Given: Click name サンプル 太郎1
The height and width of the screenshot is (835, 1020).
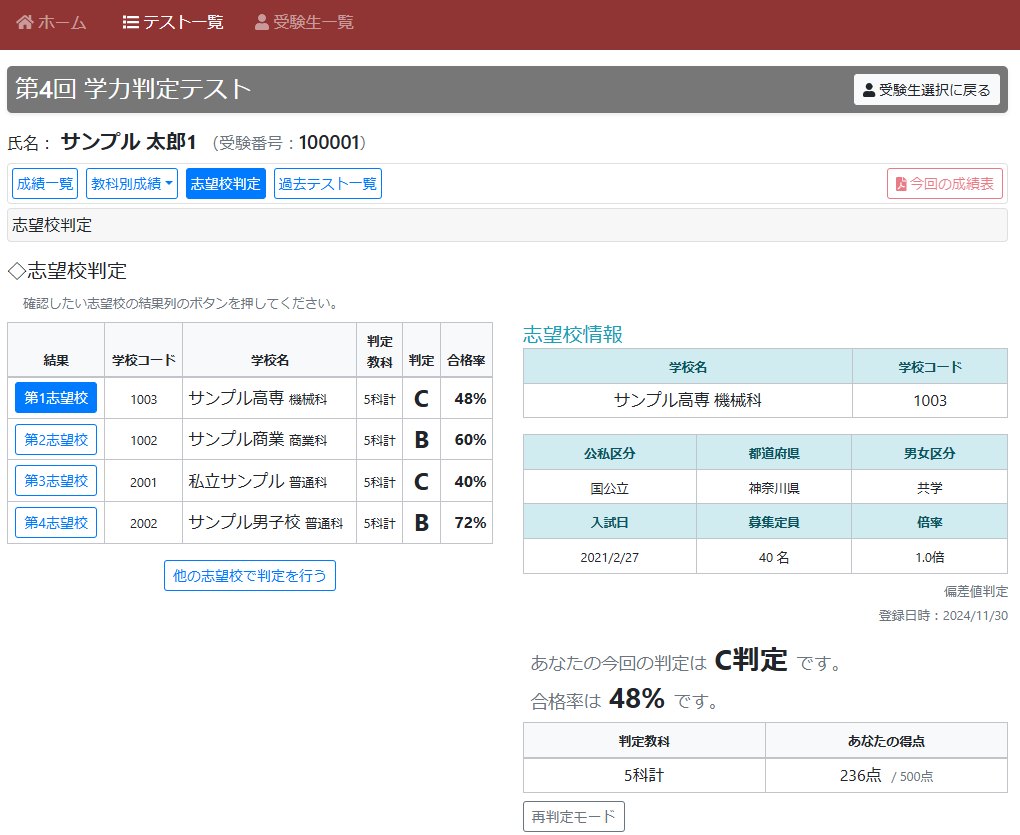Looking at the screenshot, I should (x=129, y=142).
